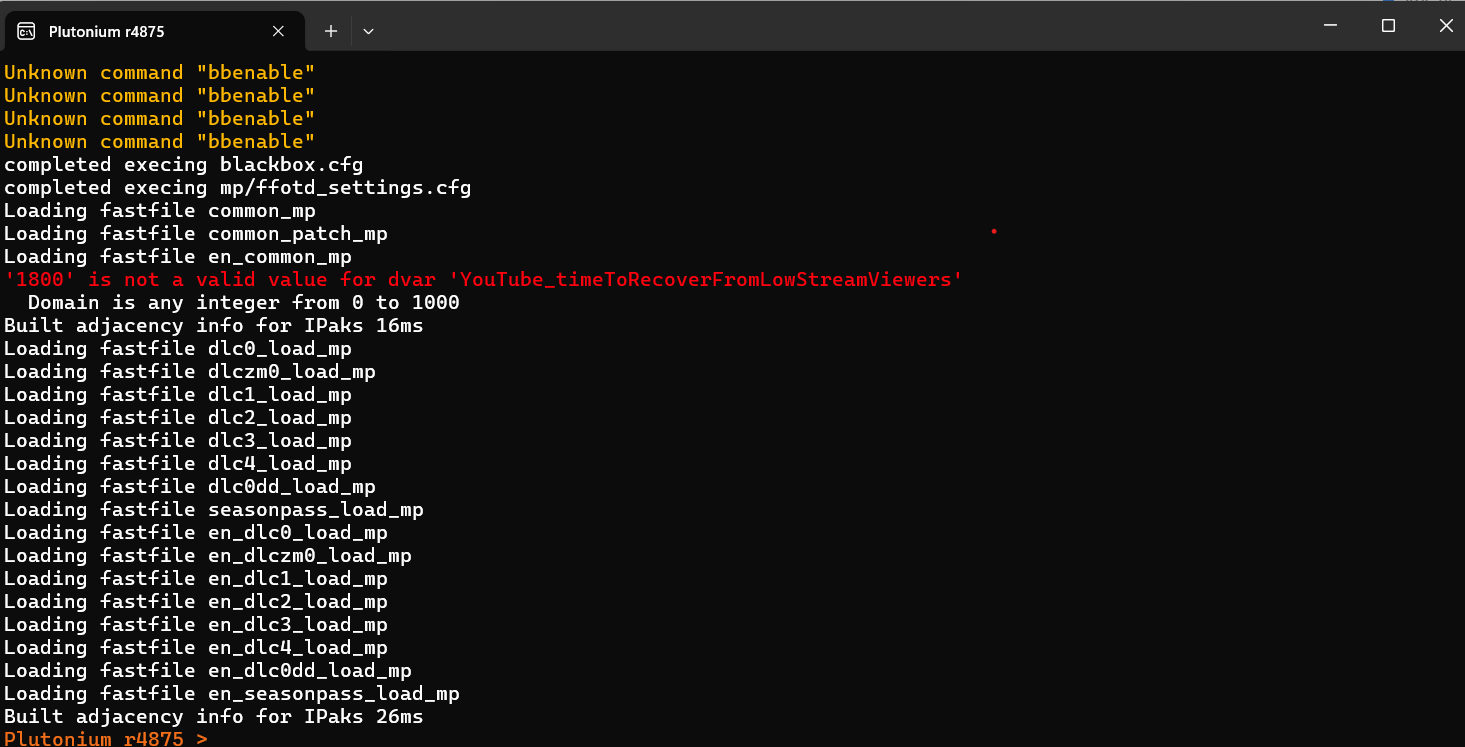Click 'Loading fastfile dlc4_load_mp' line
Screen dimensions: 1465x747
click(x=178, y=463)
